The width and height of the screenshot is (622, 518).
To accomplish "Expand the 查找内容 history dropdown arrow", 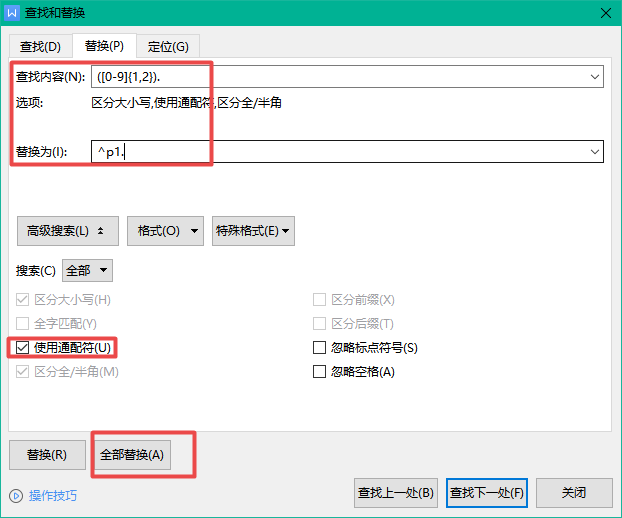I will click(x=595, y=76).
